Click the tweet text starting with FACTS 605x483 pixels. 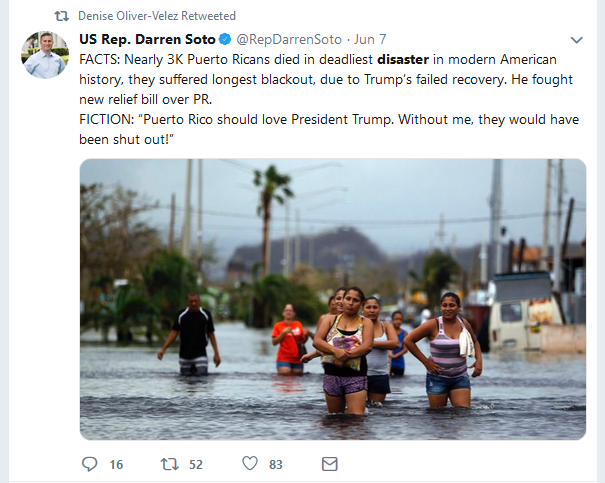point(326,79)
